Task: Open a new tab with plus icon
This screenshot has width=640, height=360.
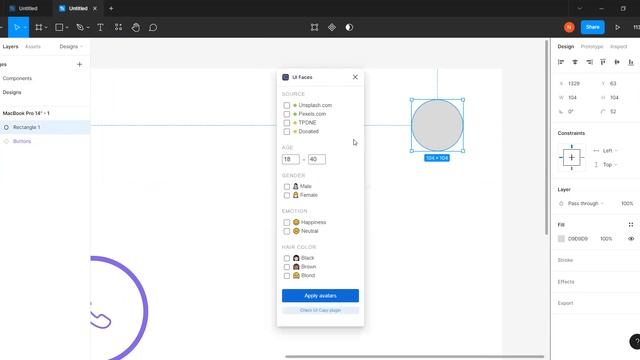Action: [111, 8]
